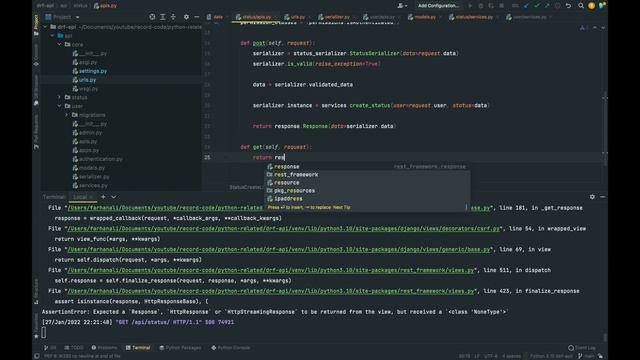Open the Event Log
Screen dimensions: 640x360
coord(582,348)
